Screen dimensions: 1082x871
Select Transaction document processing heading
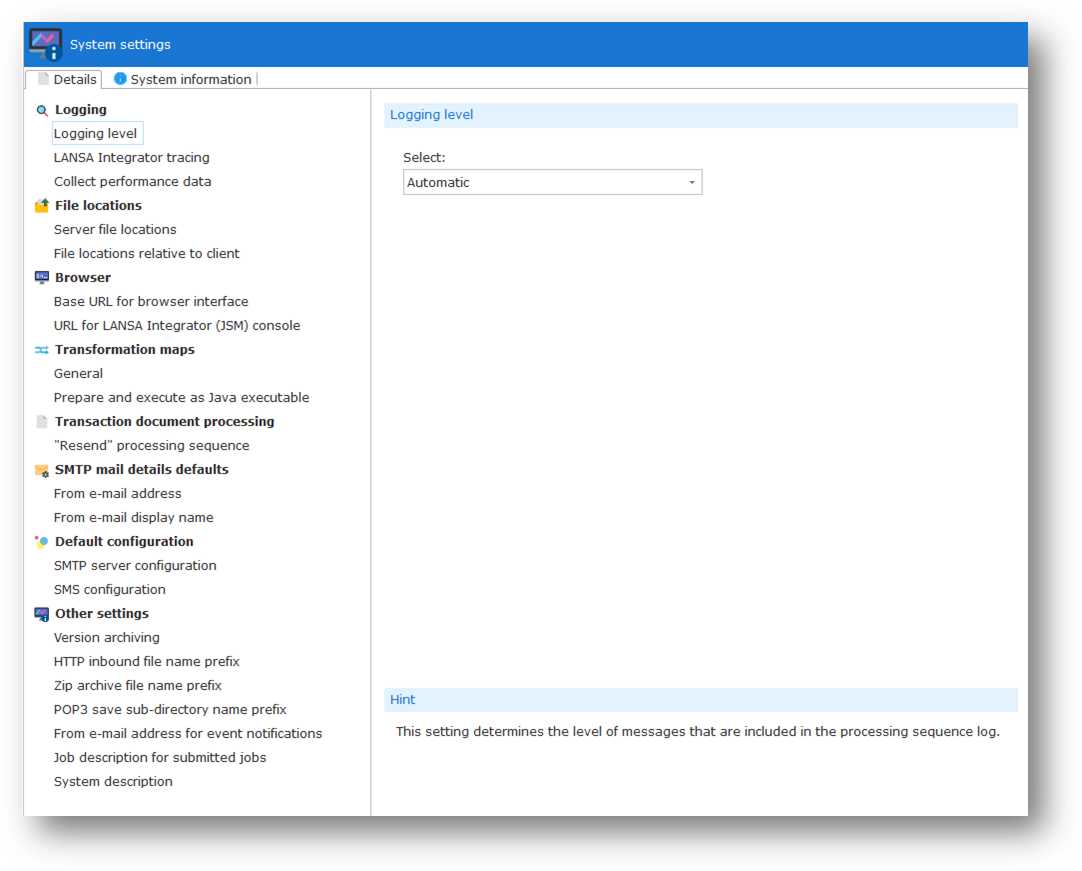[165, 422]
